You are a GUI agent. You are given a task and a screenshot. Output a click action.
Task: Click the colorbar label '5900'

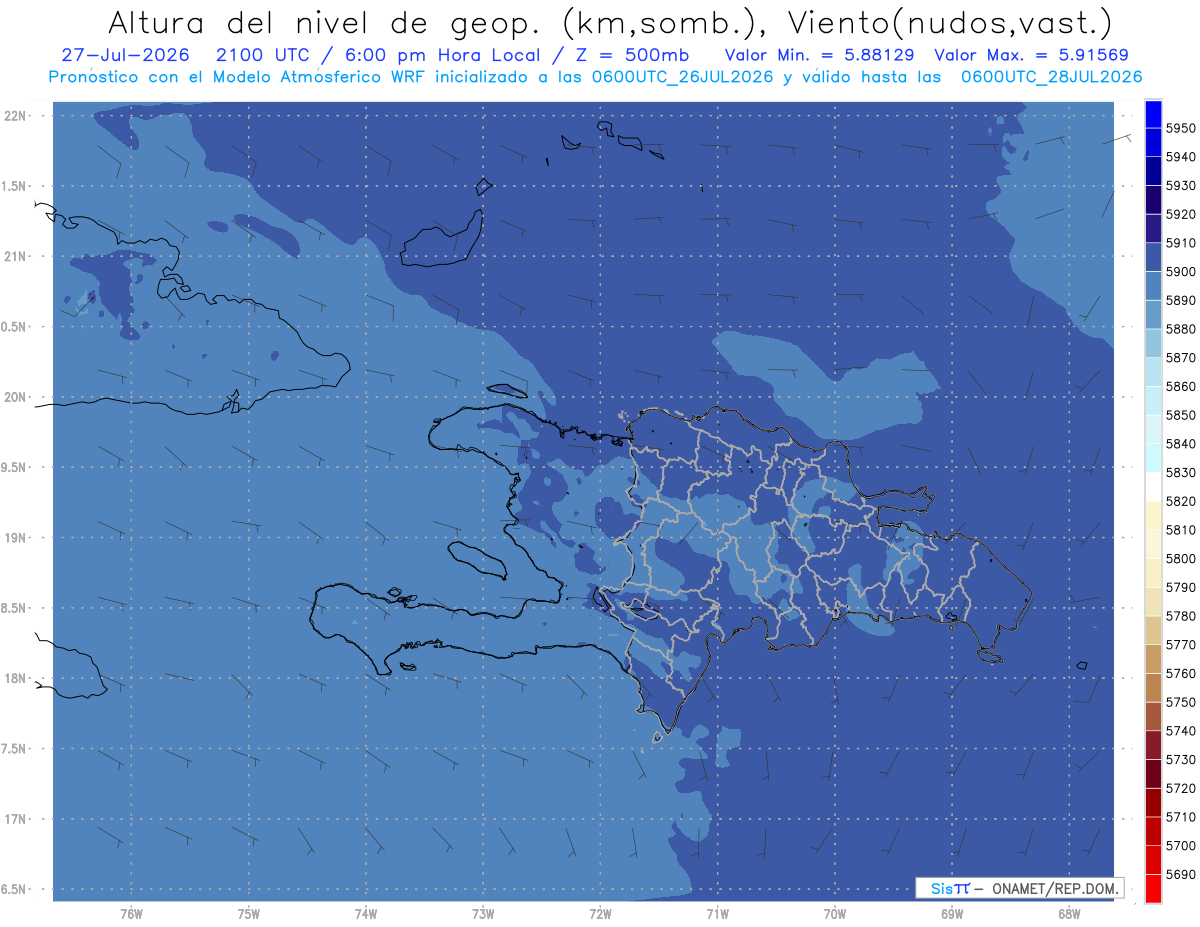coord(1181,272)
